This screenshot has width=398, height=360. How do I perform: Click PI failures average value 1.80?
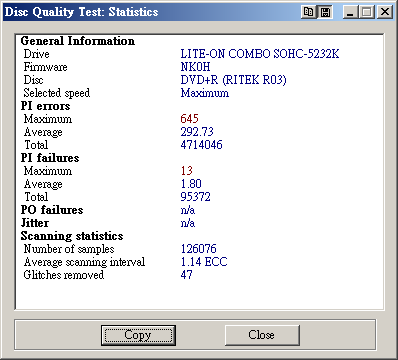point(191,184)
